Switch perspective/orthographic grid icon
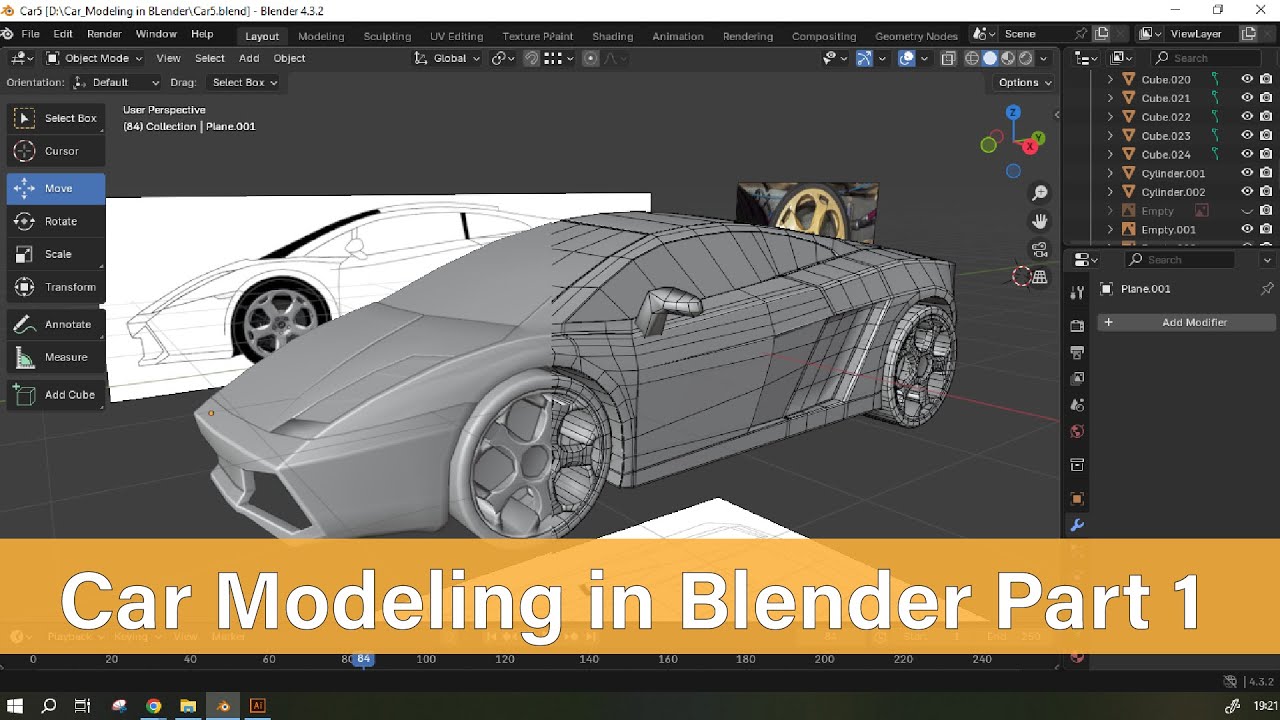The height and width of the screenshot is (720, 1280). 1040,277
